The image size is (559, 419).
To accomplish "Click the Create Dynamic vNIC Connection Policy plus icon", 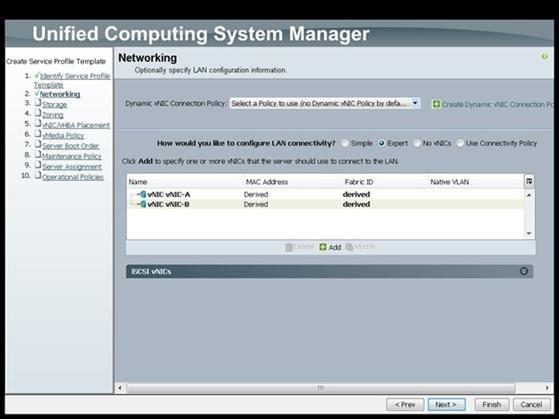I will click(436, 104).
